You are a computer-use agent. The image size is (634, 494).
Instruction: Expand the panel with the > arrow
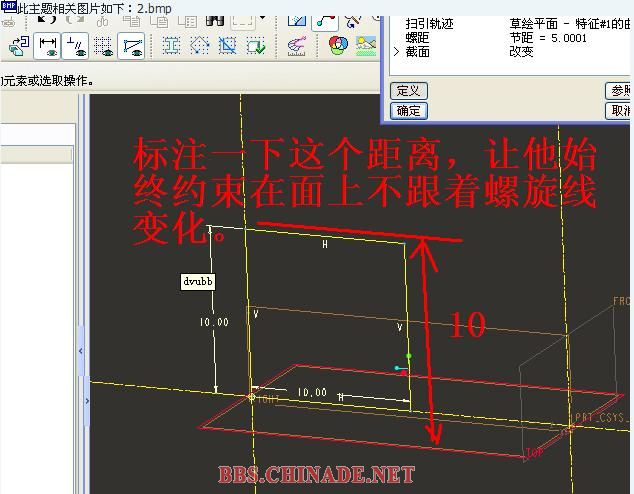pos(87,401)
